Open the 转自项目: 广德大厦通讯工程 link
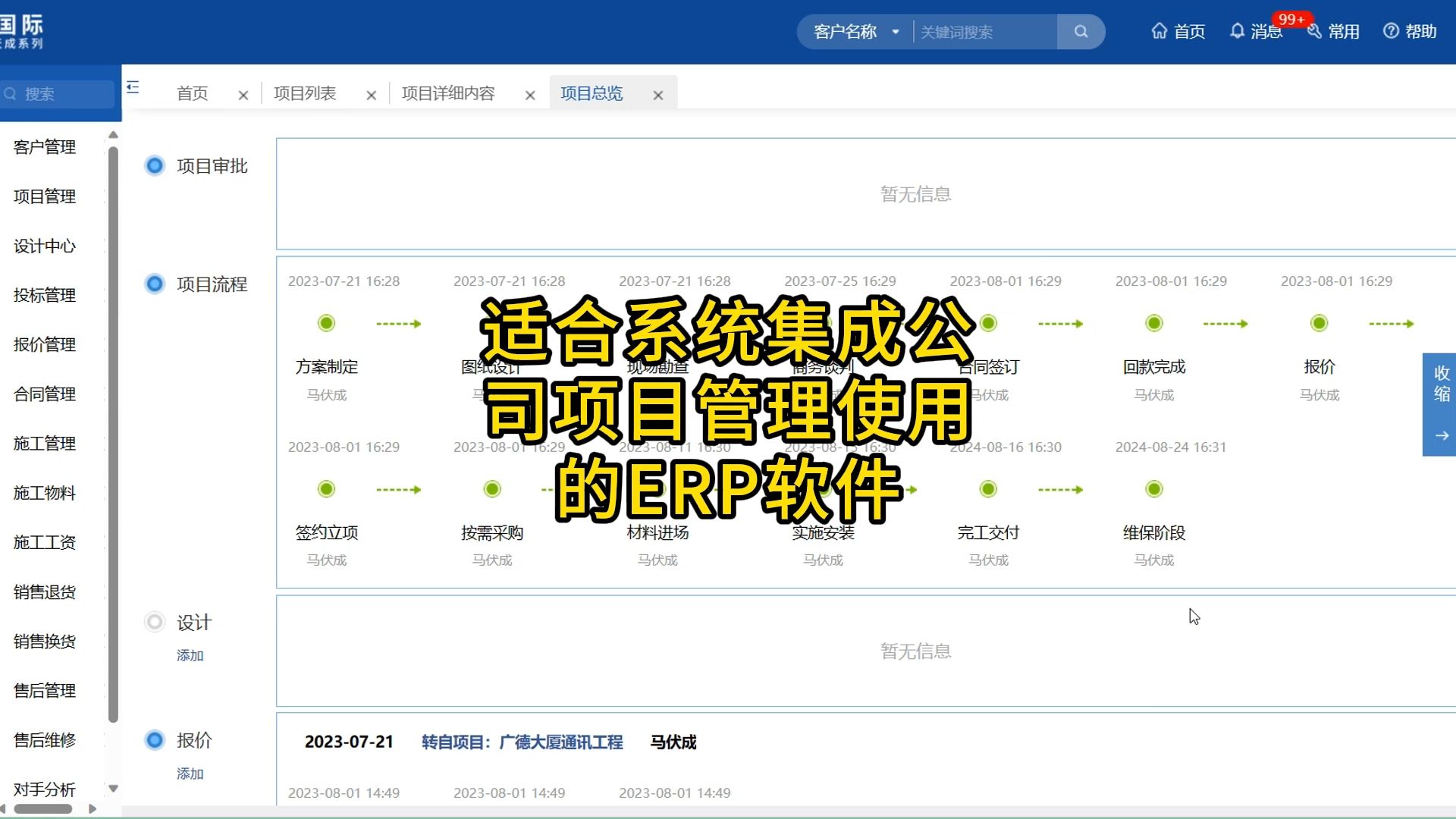1456x819 pixels. 522,742
